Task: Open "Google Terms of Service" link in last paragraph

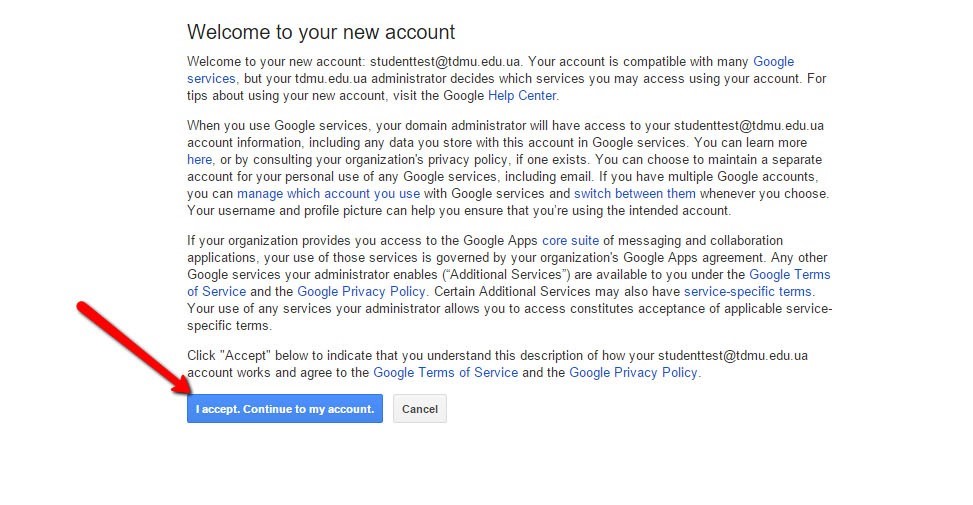Action: pyautogui.click(x=445, y=373)
